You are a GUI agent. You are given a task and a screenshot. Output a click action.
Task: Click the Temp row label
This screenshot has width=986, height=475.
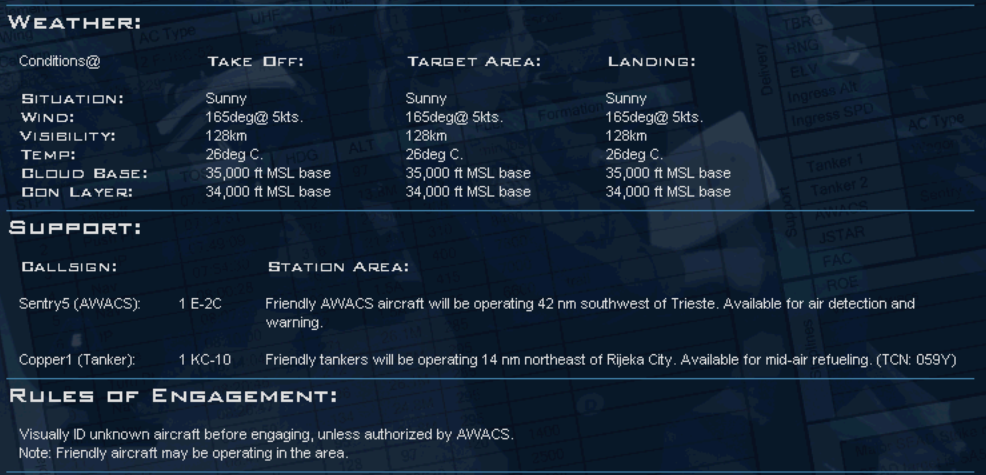tap(48, 154)
